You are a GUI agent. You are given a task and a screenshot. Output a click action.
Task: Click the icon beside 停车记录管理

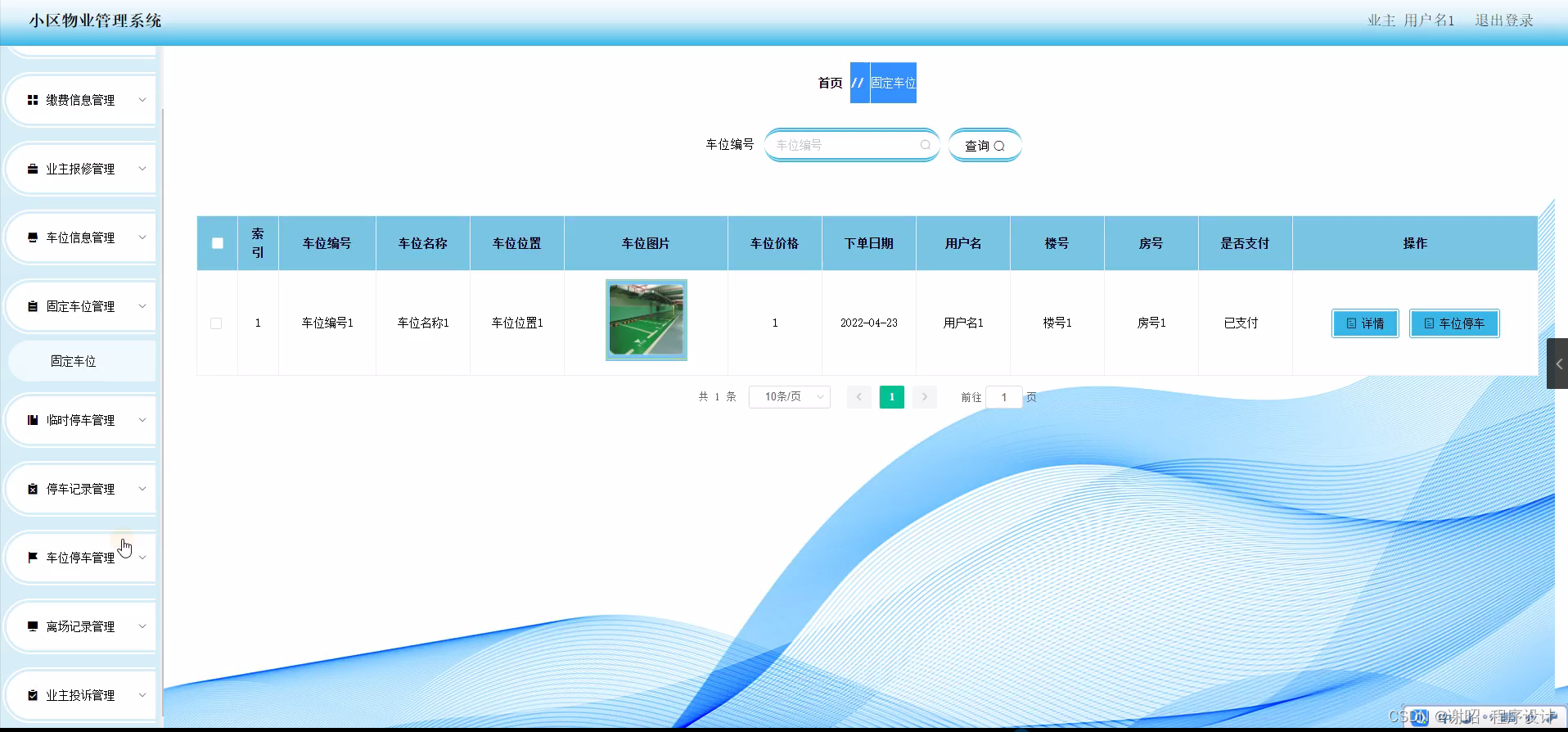[33, 489]
